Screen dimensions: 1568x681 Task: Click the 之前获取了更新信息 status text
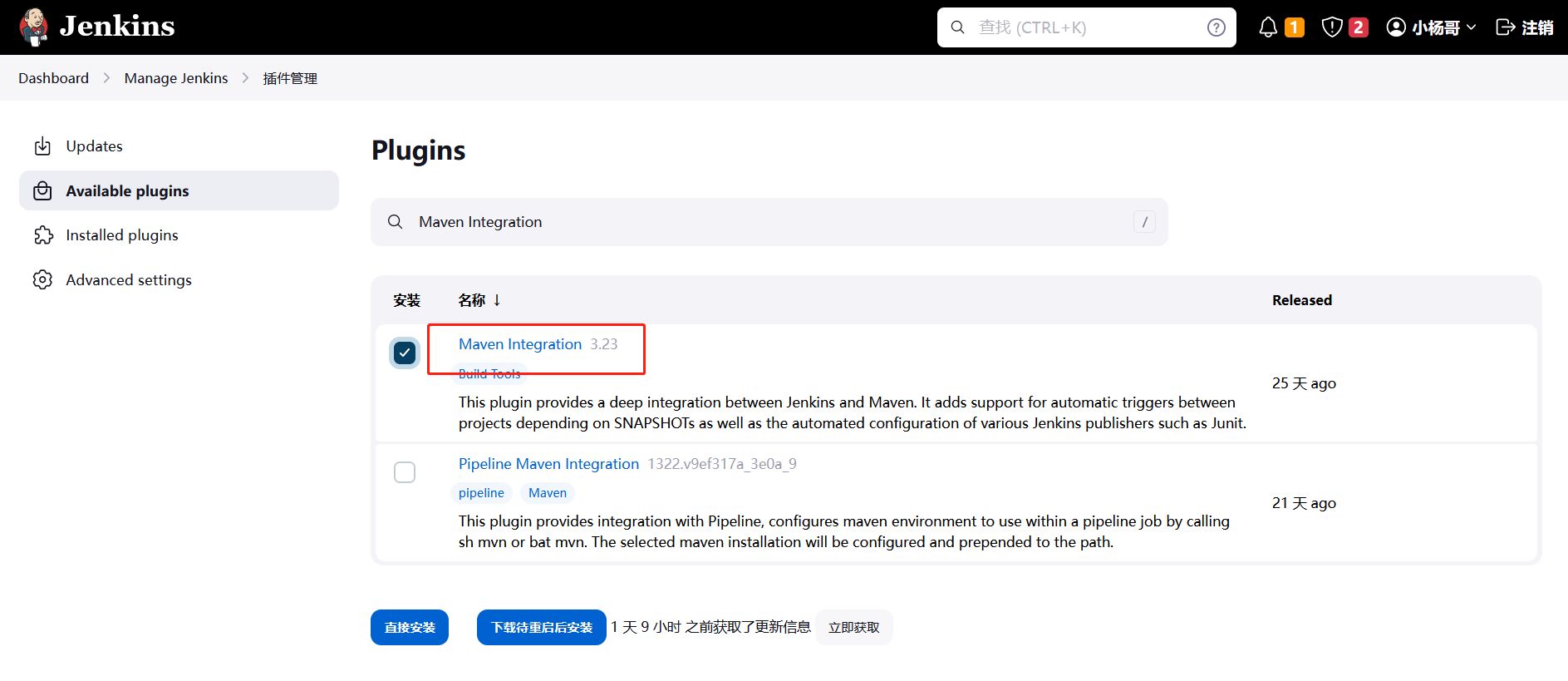748,627
